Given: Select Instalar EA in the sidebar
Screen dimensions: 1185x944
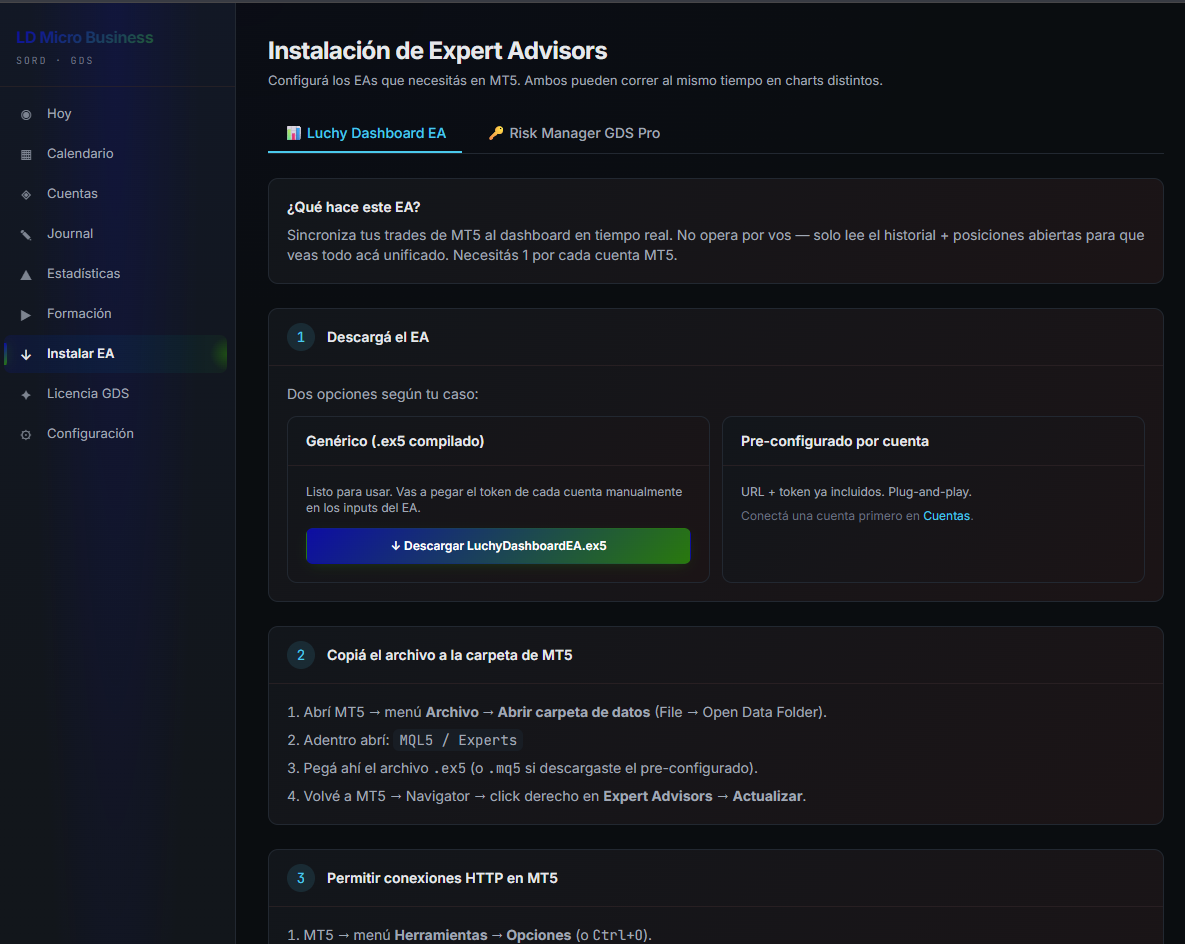Looking at the screenshot, I should pos(116,354).
